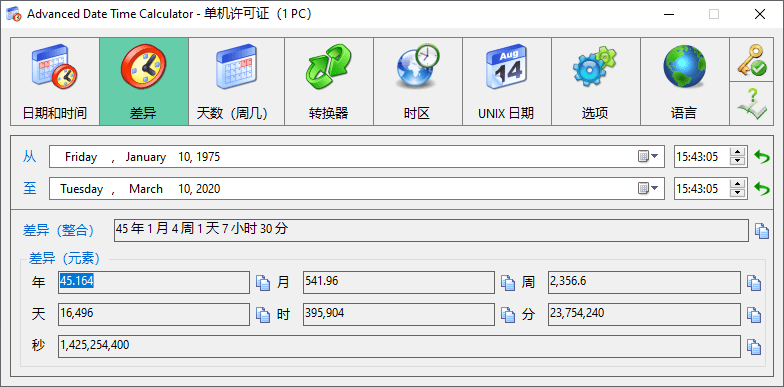Copy the 时 value 395,904

508,314
